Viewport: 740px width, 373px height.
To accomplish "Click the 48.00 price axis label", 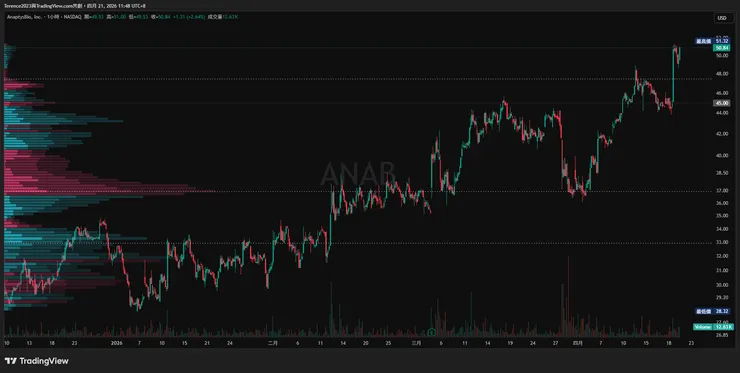I will tap(722, 74).
